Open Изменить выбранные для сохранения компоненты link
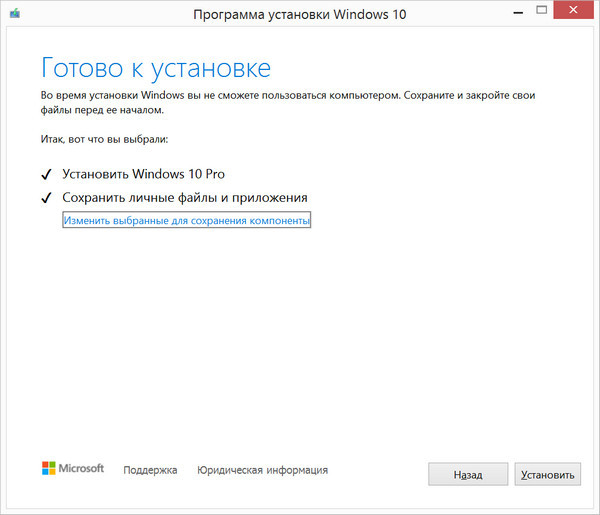This screenshot has width=600, height=515. [186, 220]
